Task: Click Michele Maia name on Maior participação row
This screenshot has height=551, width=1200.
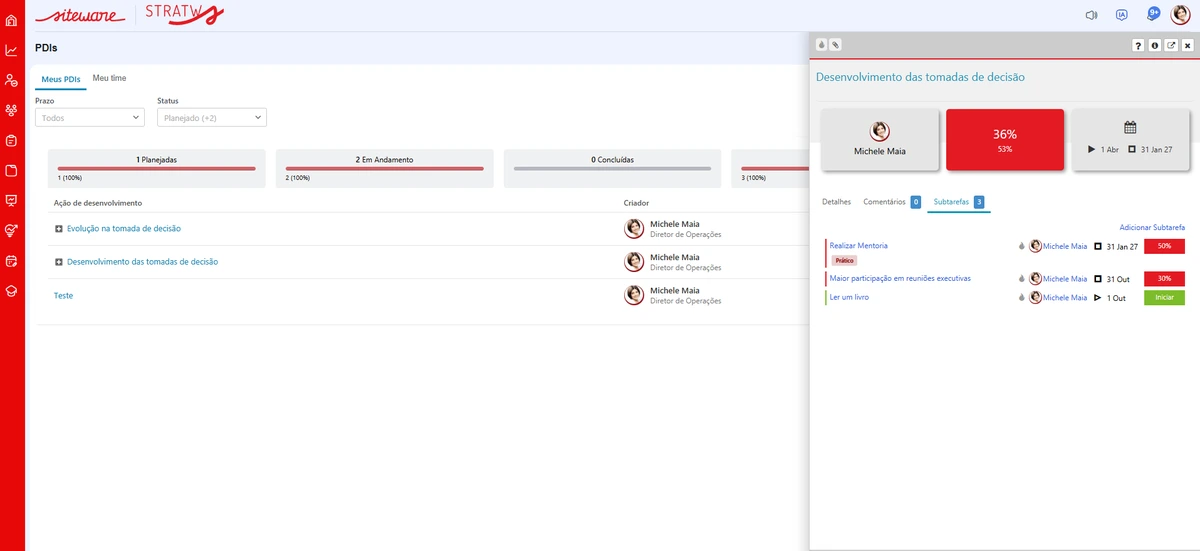Action: 1065,279
